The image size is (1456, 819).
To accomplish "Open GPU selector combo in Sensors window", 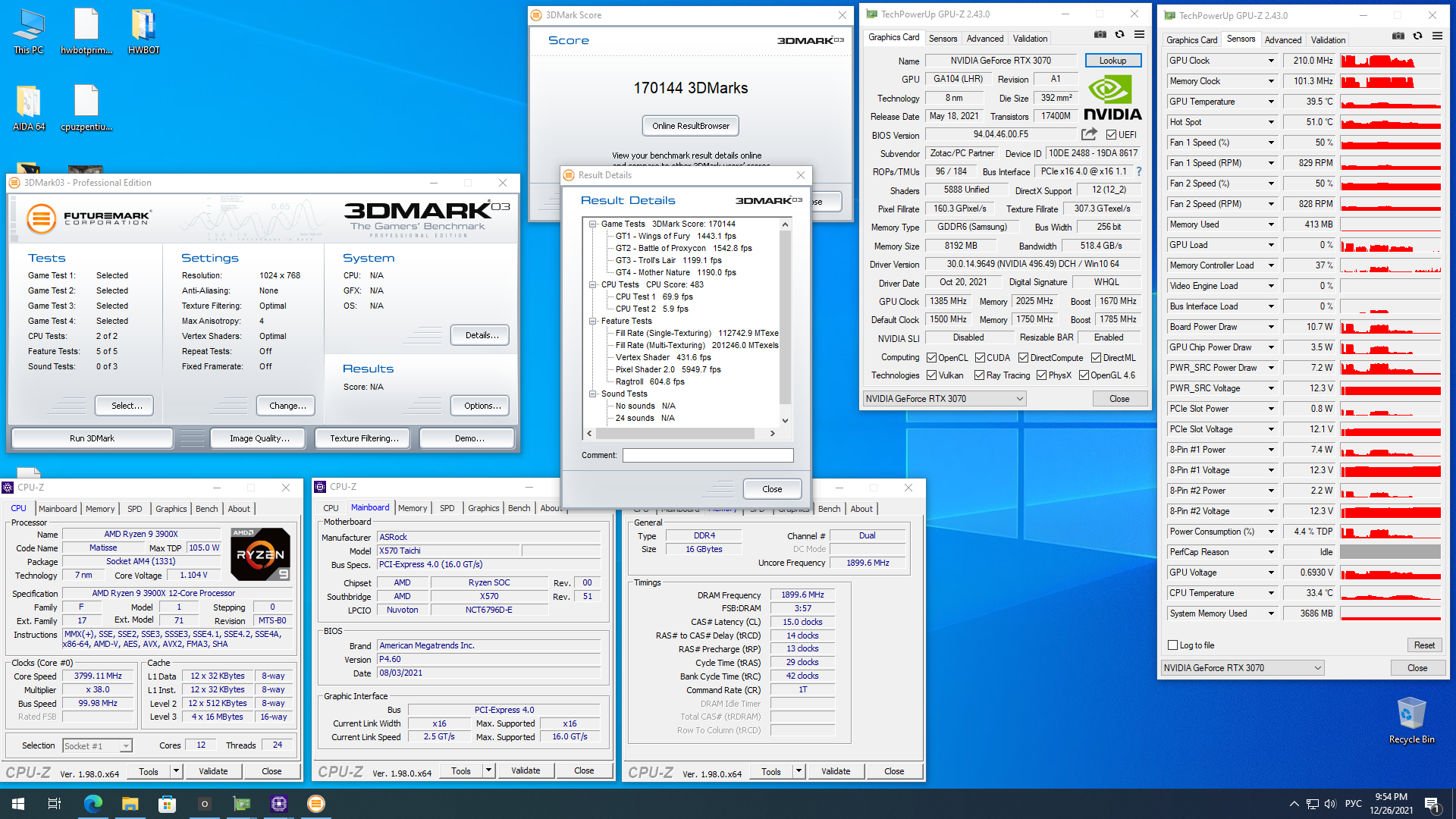I will coord(1243,668).
